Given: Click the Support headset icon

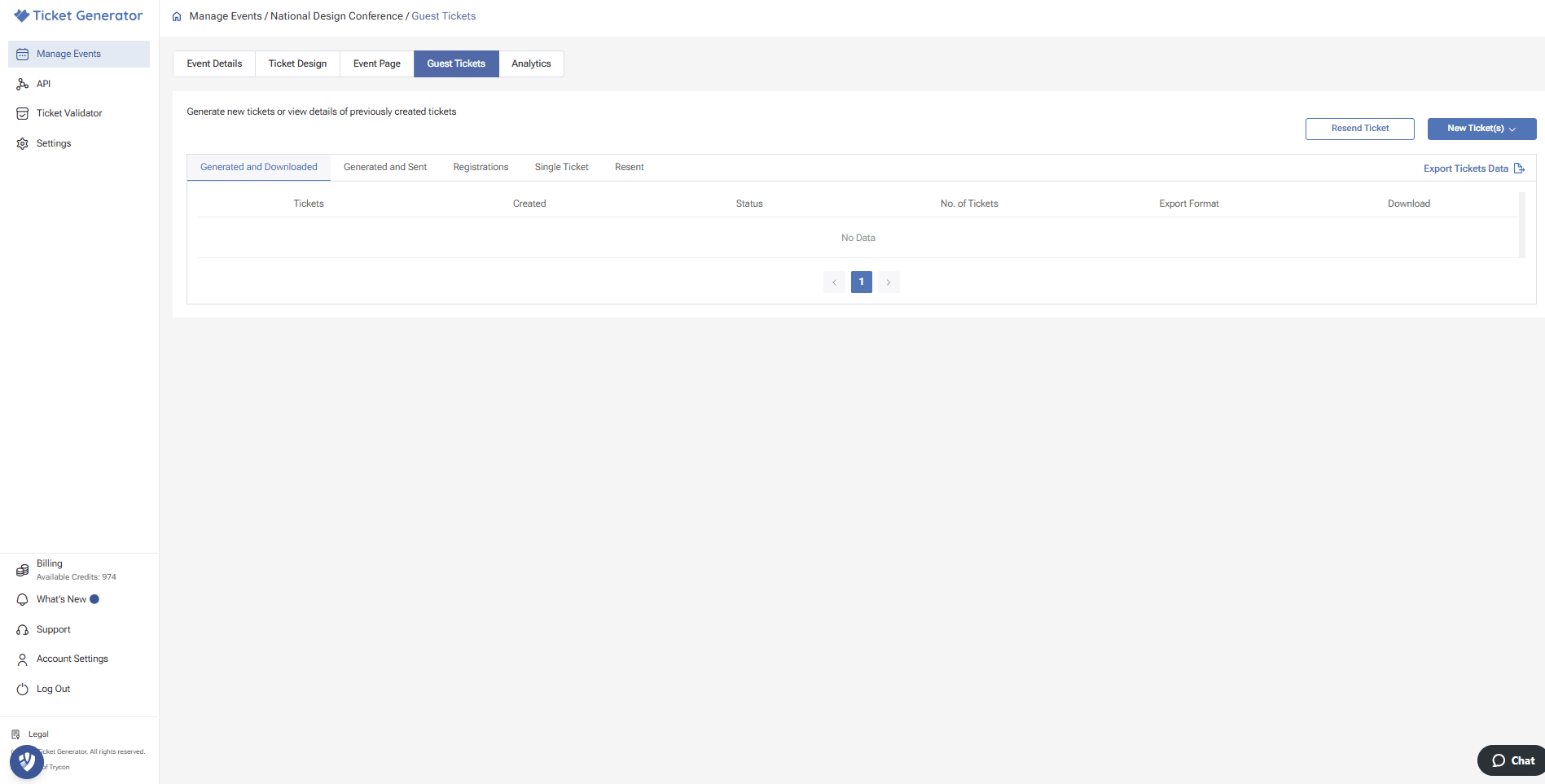Looking at the screenshot, I should (x=23, y=630).
